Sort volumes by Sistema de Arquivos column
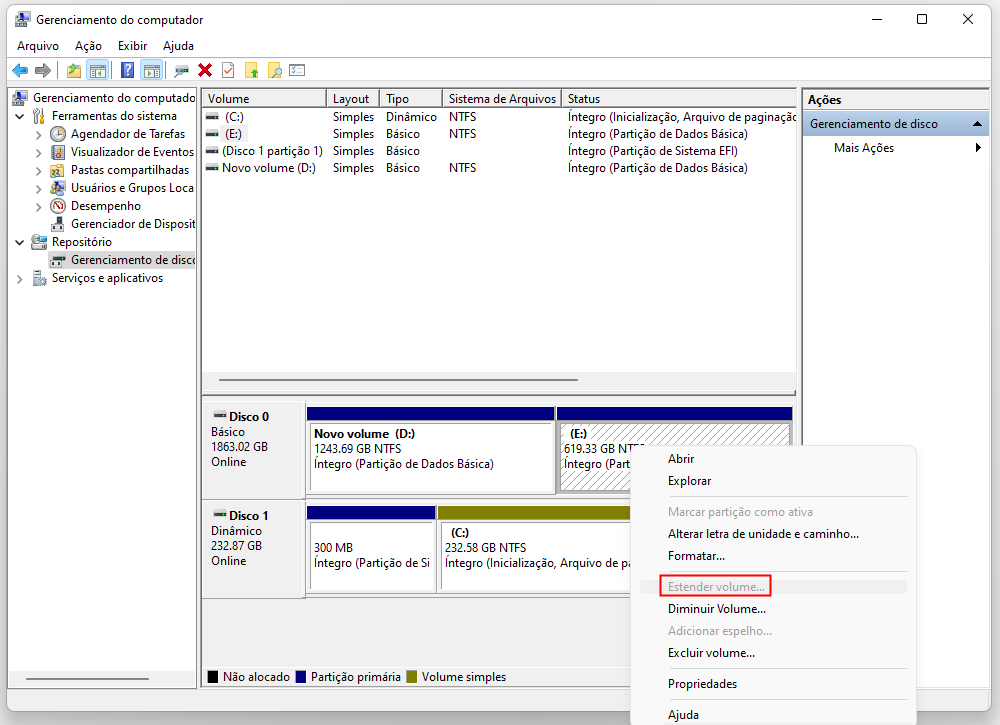Viewport: 1000px width, 725px height. tap(500, 99)
